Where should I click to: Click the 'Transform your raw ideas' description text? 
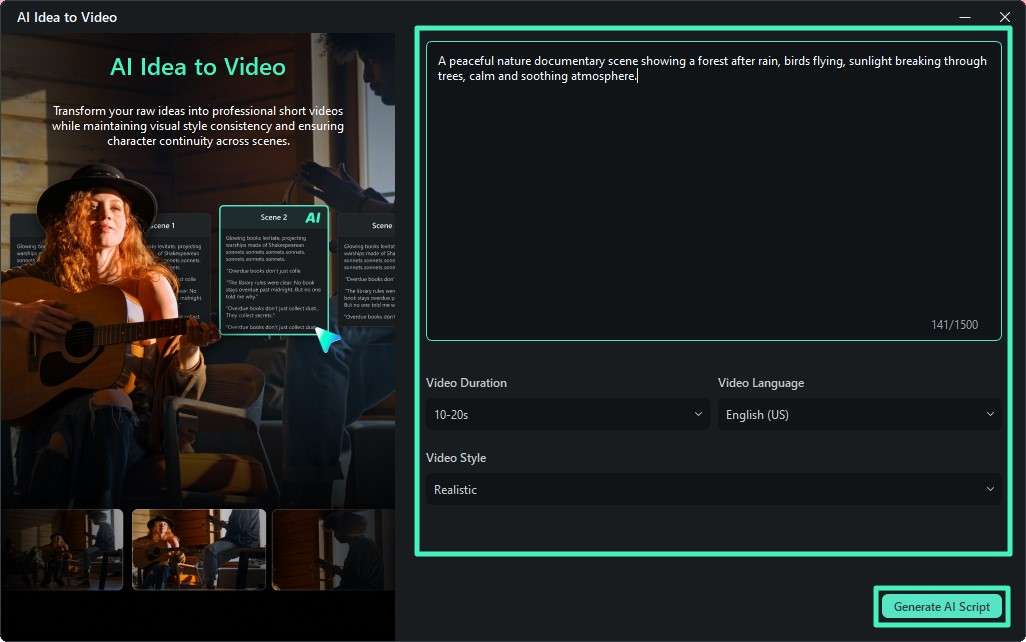point(198,126)
